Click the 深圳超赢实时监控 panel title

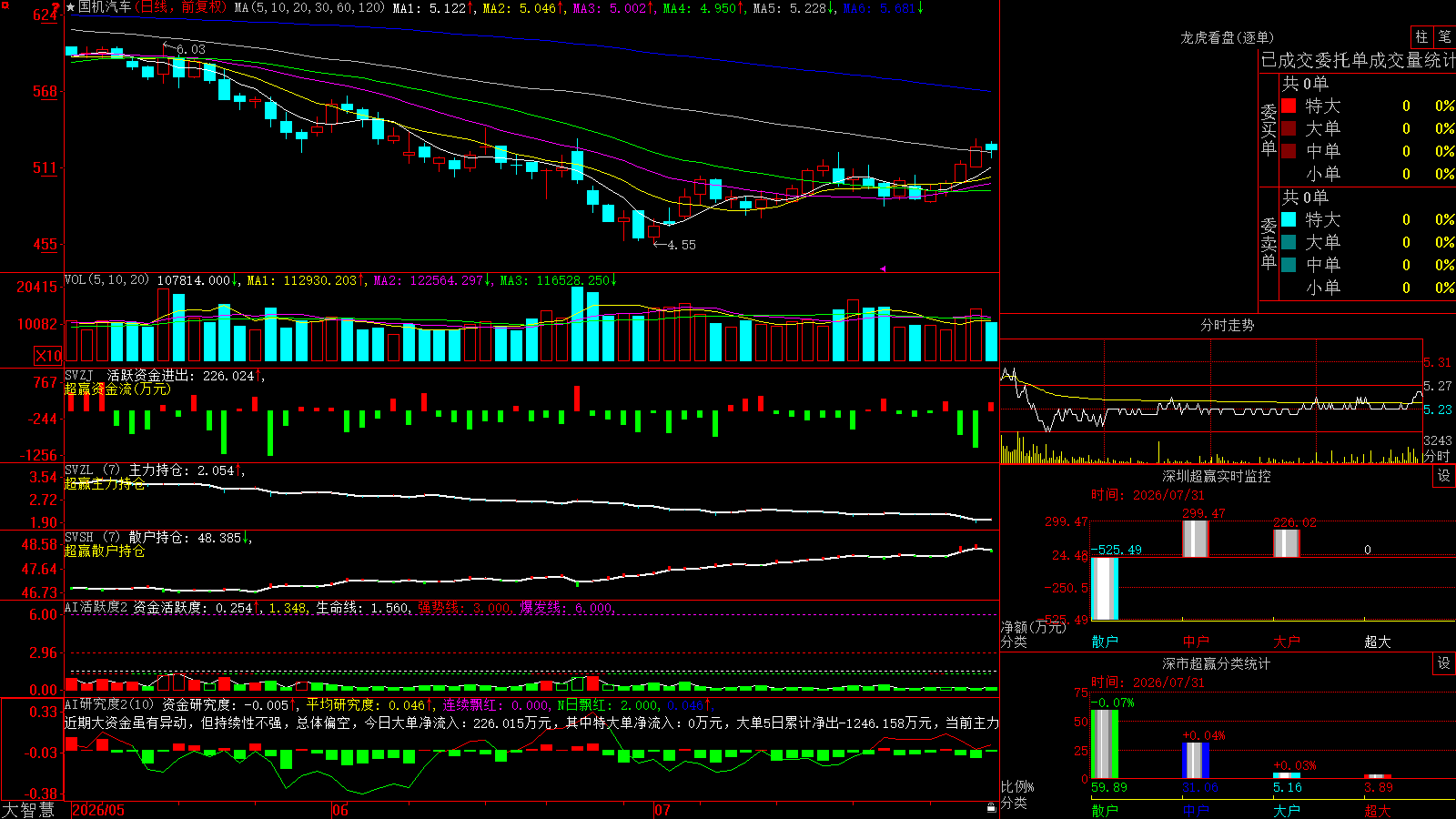[x=1217, y=476]
